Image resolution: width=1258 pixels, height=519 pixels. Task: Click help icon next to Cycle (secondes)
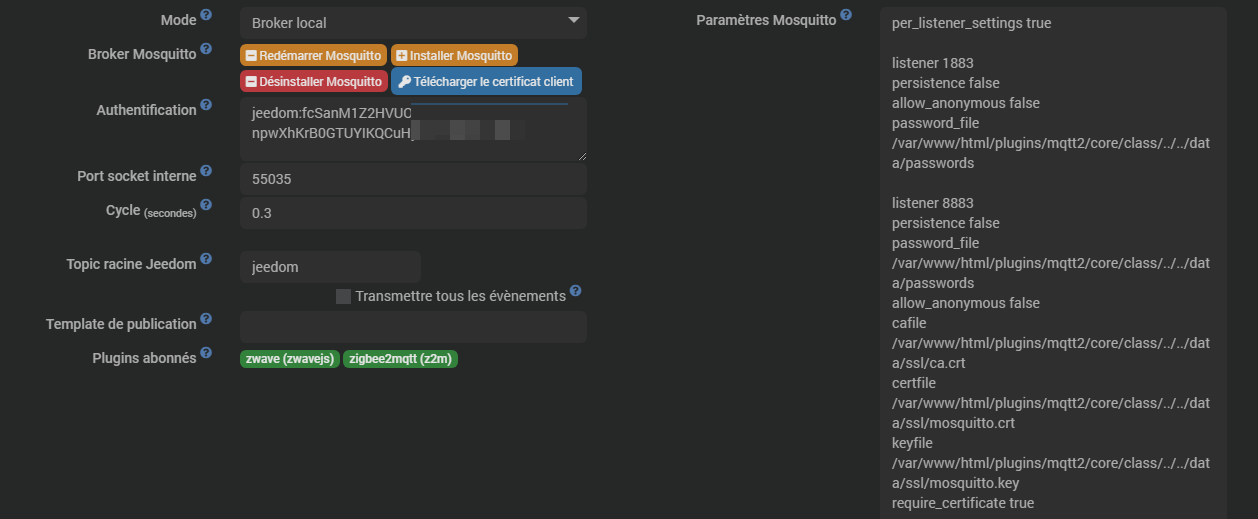[x=206, y=205]
